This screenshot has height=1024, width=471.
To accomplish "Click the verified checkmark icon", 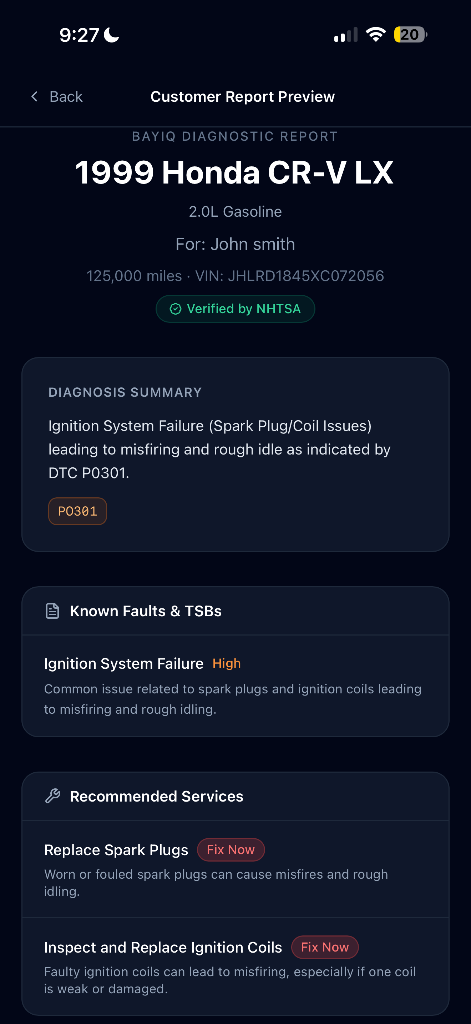I will [x=175, y=309].
